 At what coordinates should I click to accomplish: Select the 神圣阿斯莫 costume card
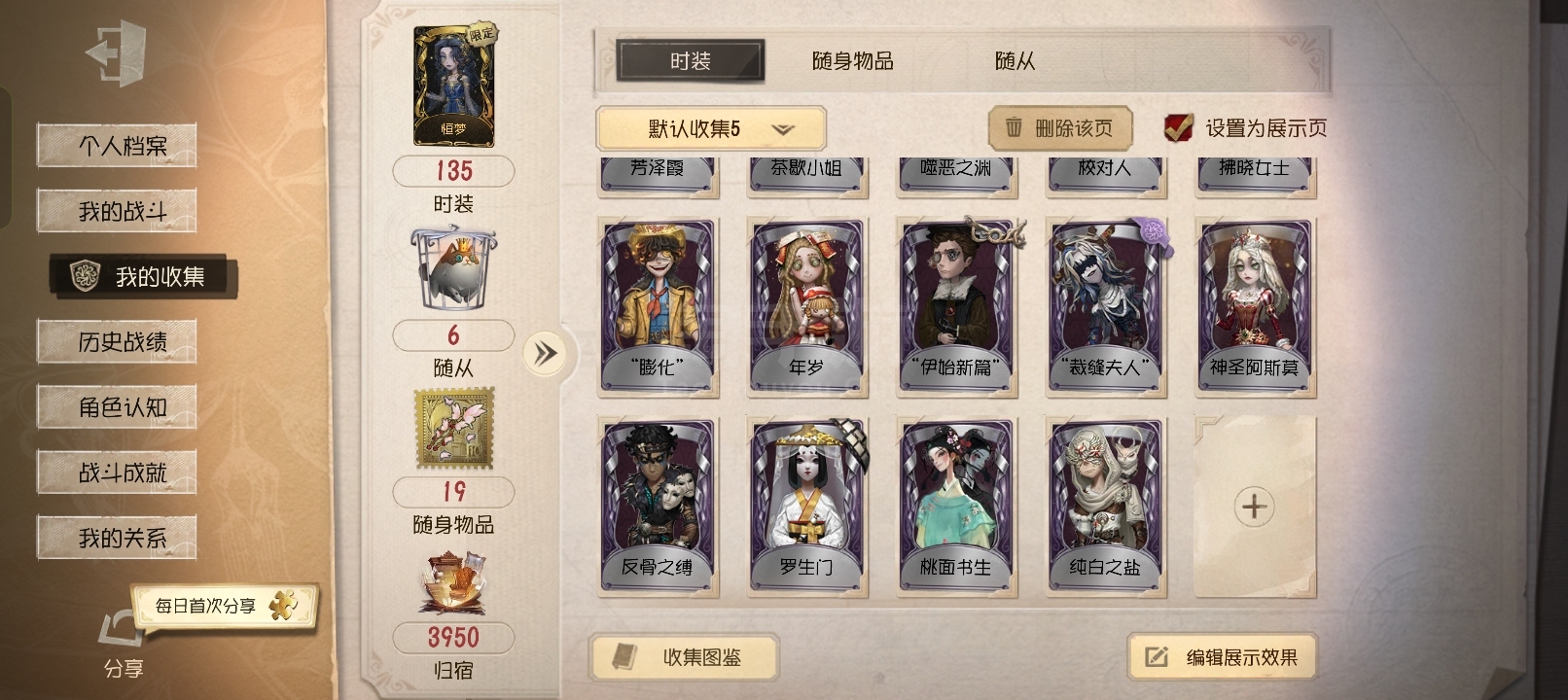pos(1255,307)
